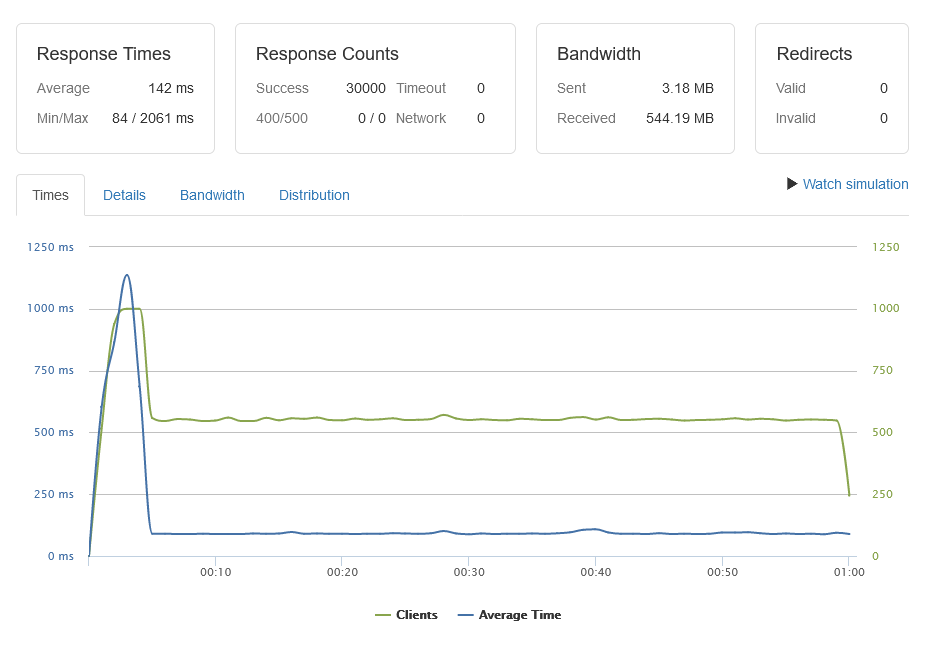Viewport: 929px width, 650px height.
Task: Click the 00:30 time axis label
Action: tap(468, 572)
